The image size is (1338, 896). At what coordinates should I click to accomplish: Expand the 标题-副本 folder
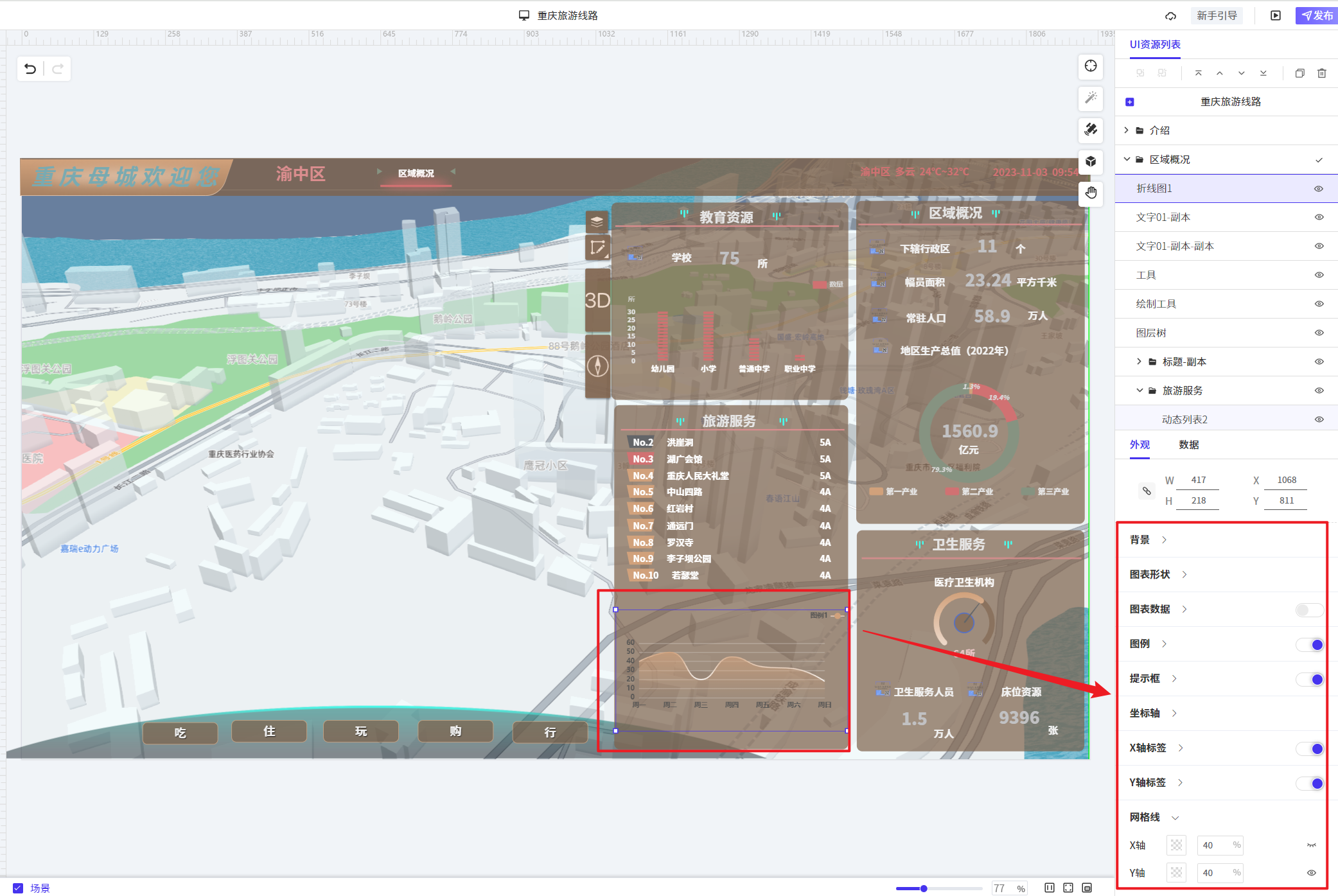coord(1139,362)
